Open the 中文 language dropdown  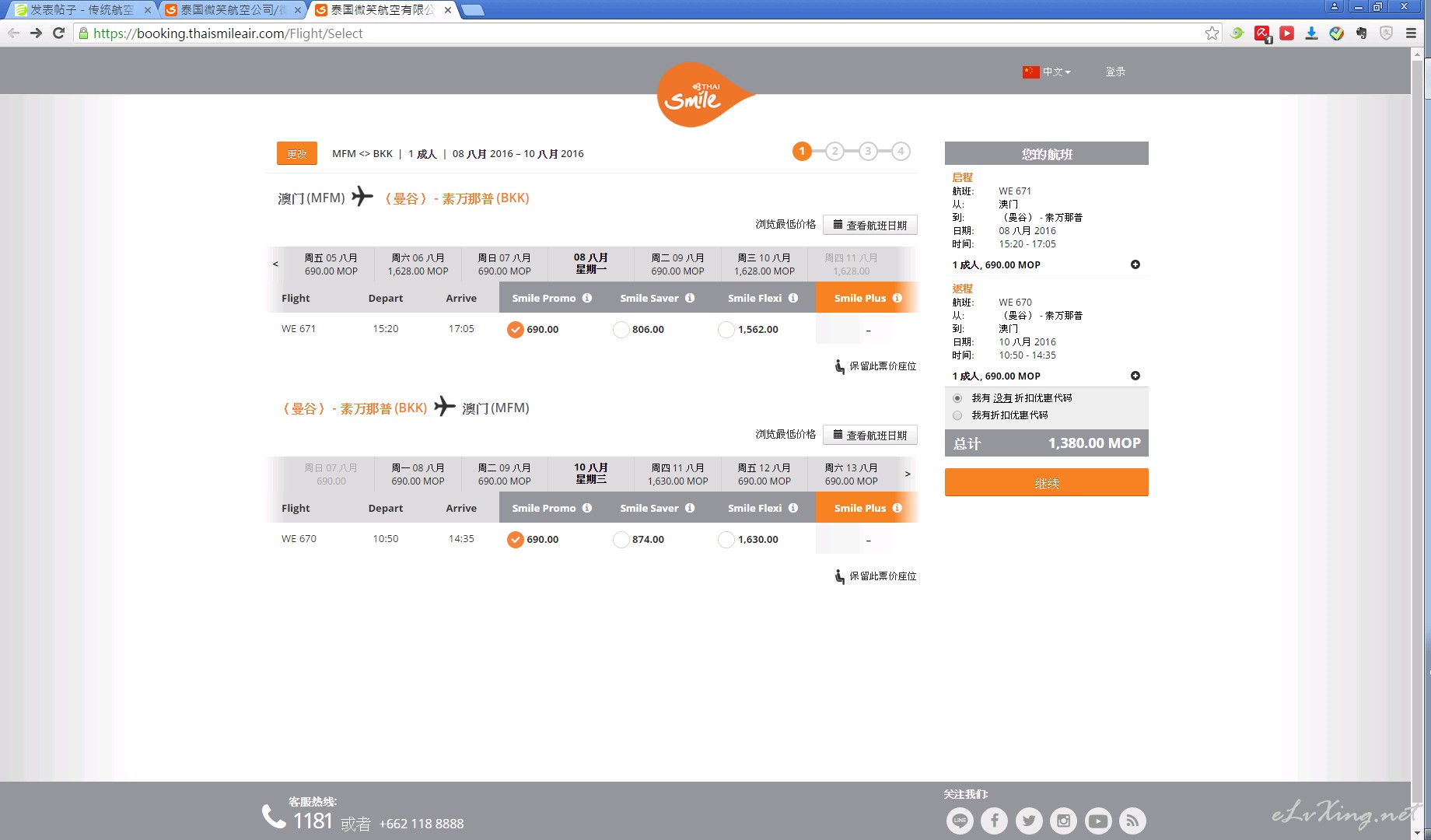coord(1056,72)
